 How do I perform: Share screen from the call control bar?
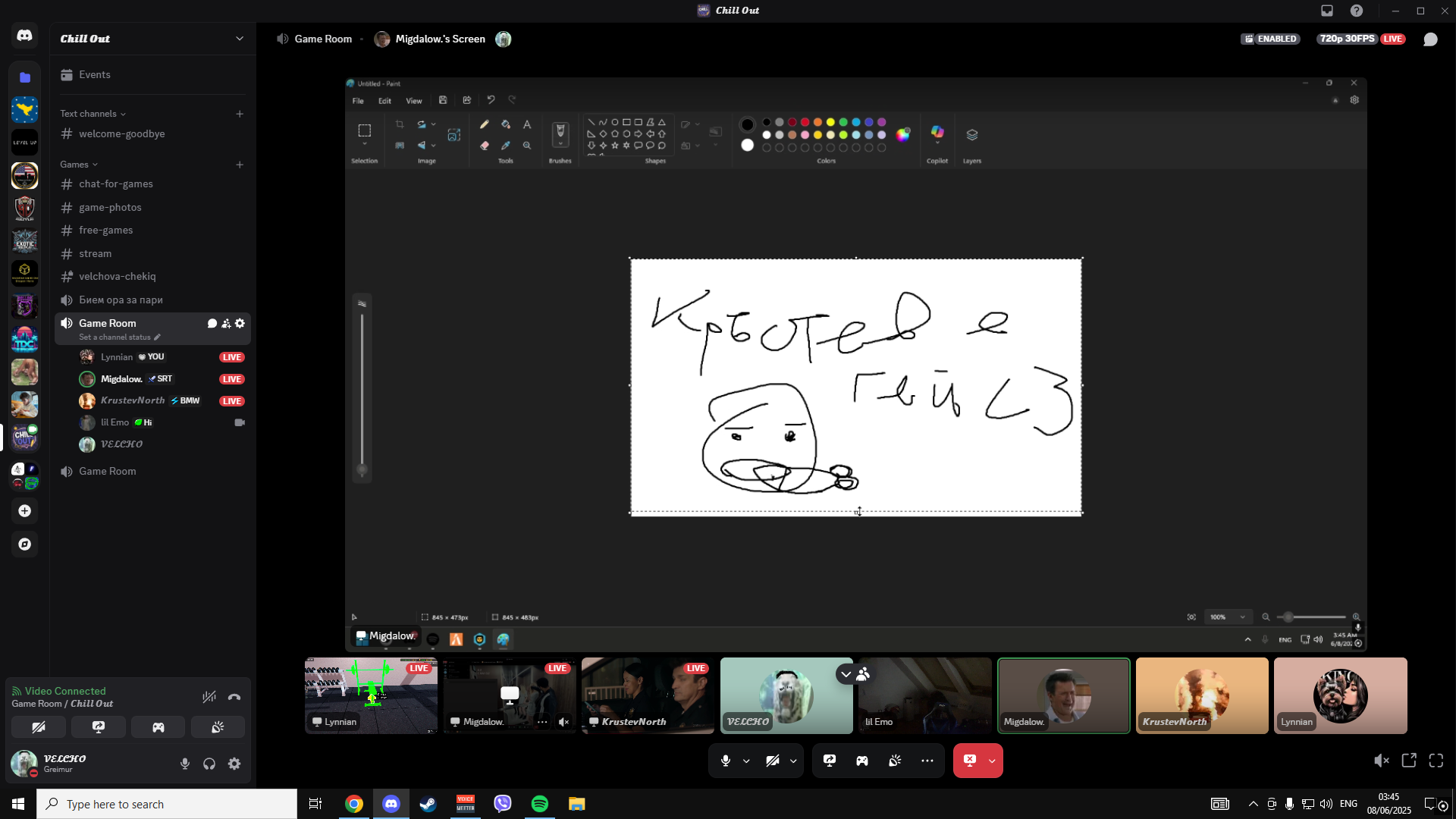(830, 761)
